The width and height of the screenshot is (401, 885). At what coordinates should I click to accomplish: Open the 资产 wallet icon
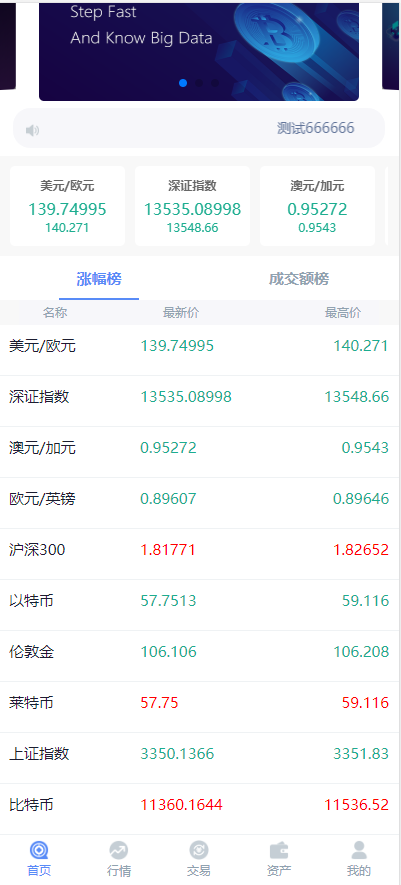click(x=279, y=850)
